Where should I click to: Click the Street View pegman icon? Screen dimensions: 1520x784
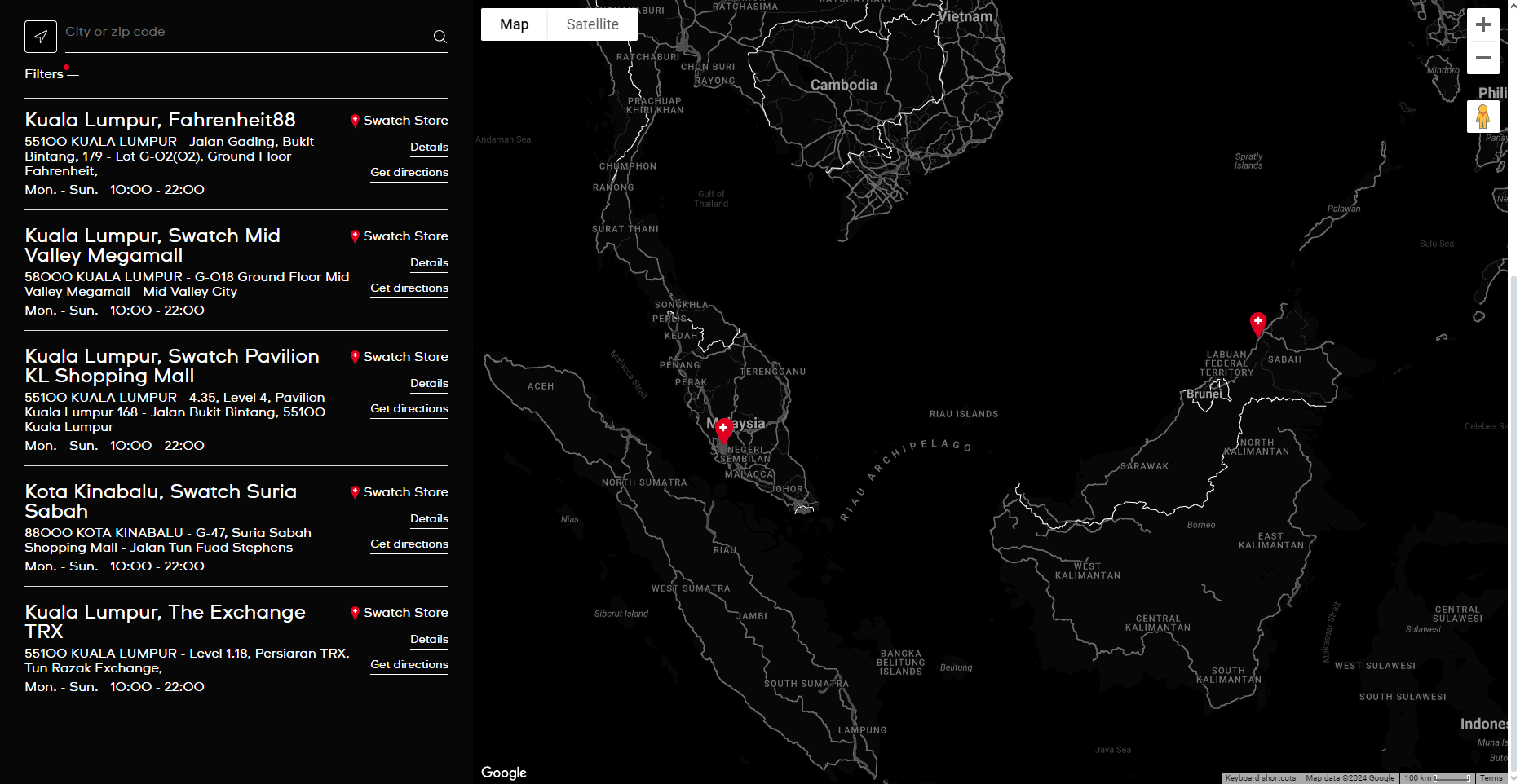(1483, 117)
